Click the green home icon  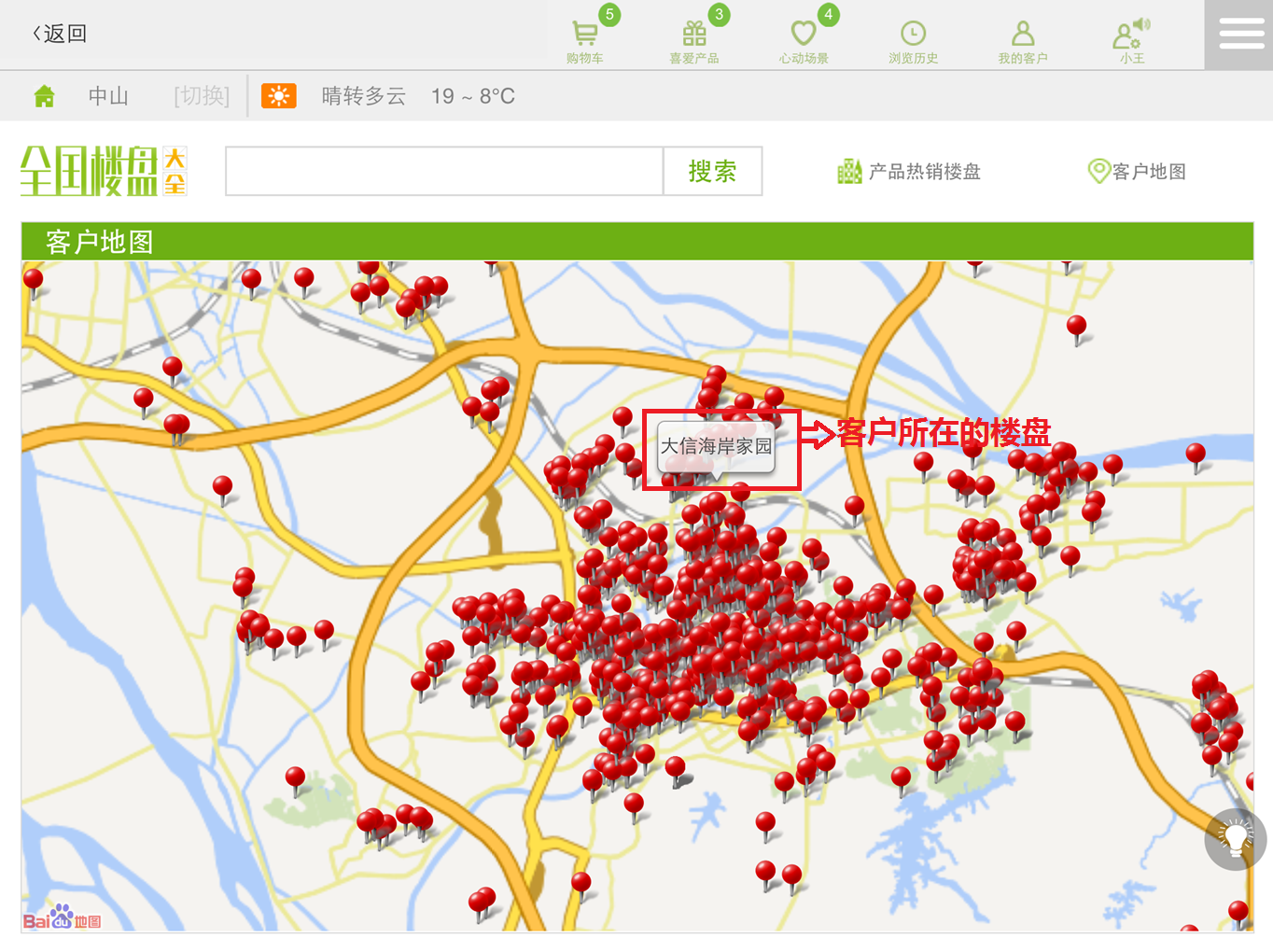(x=44, y=96)
